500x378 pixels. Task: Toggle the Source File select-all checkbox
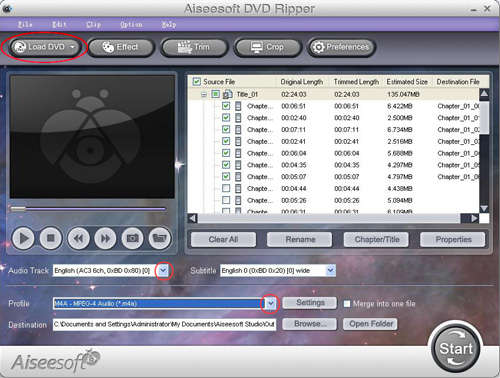197,82
